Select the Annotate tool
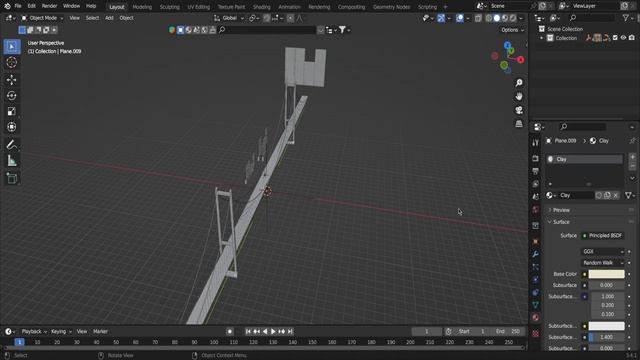This screenshot has height=360, width=640. click(x=11, y=145)
